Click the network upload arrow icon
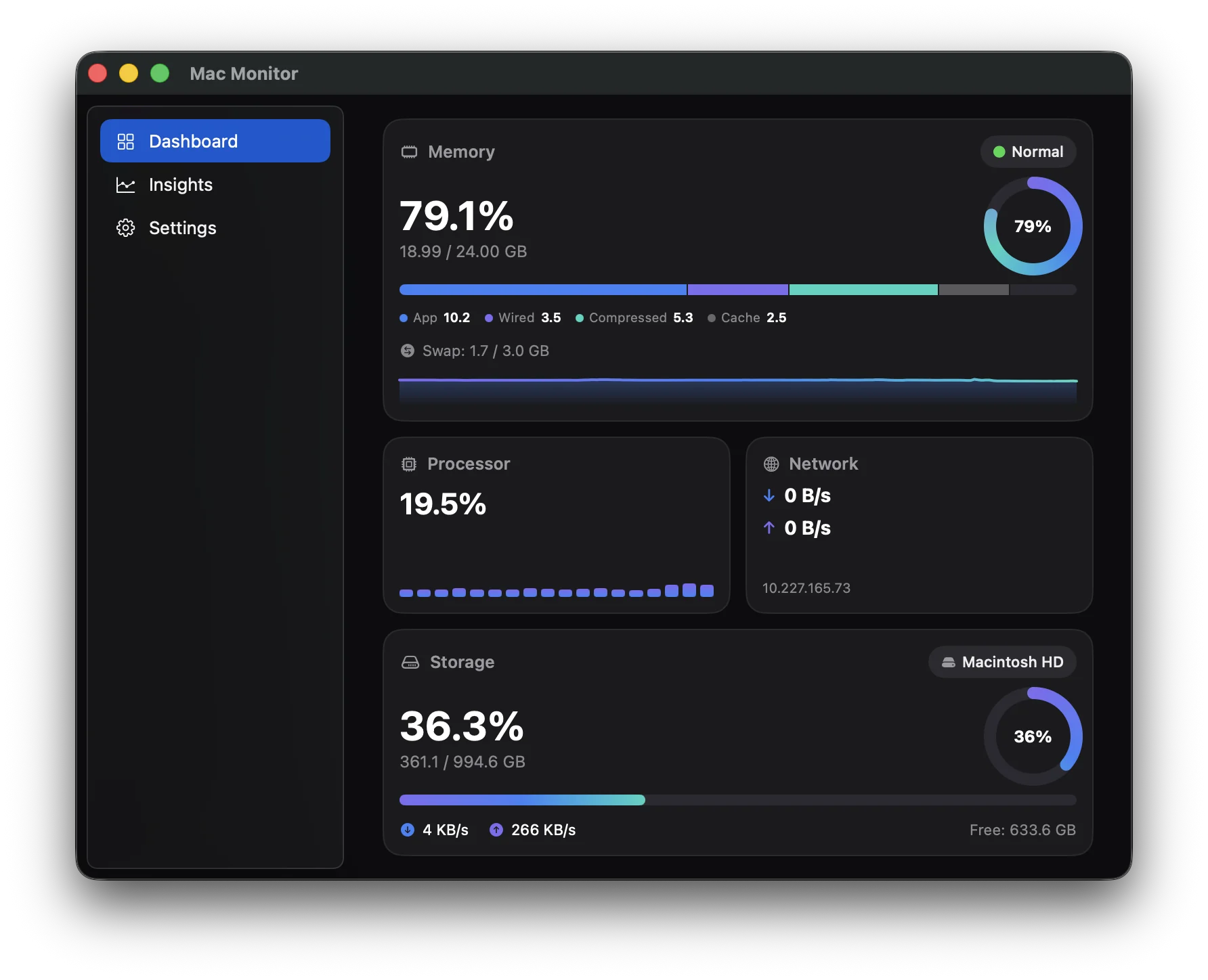 point(769,528)
